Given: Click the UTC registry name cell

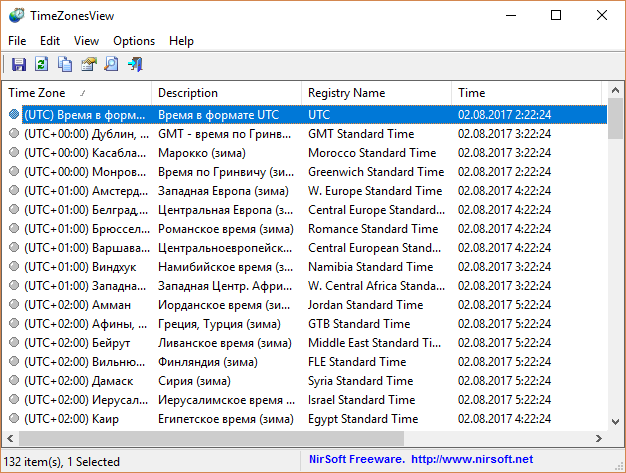Looking at the screenshot, I should tap(319, 115).
